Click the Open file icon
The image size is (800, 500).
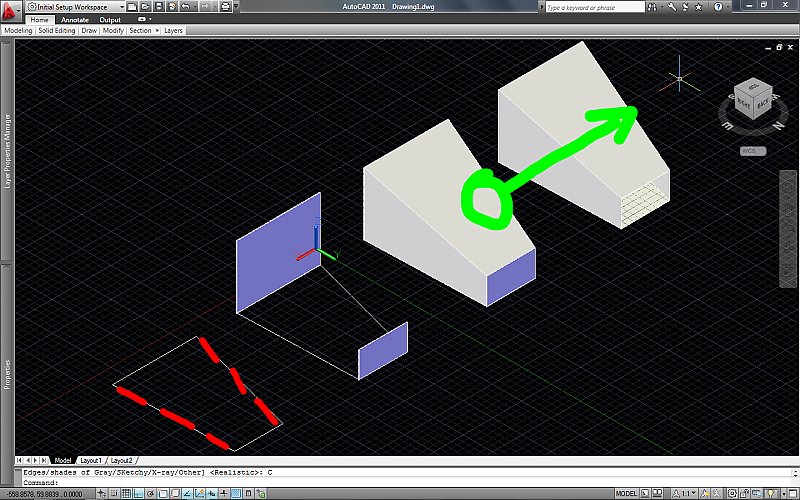coord(145,7)
